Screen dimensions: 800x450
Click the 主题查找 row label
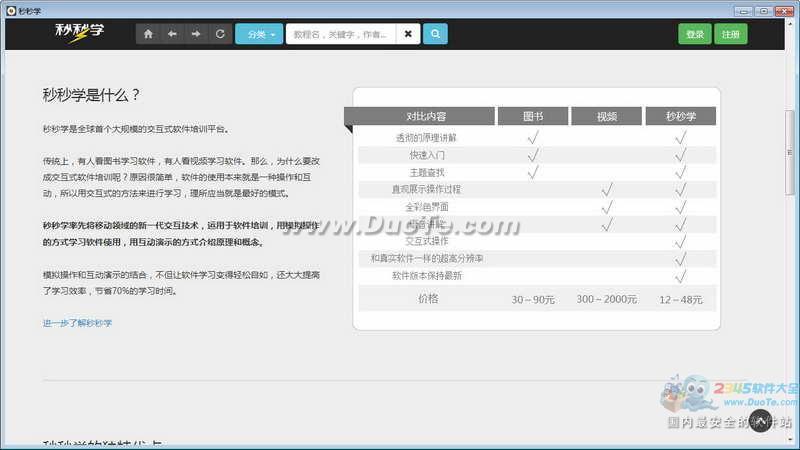(427, 172)
